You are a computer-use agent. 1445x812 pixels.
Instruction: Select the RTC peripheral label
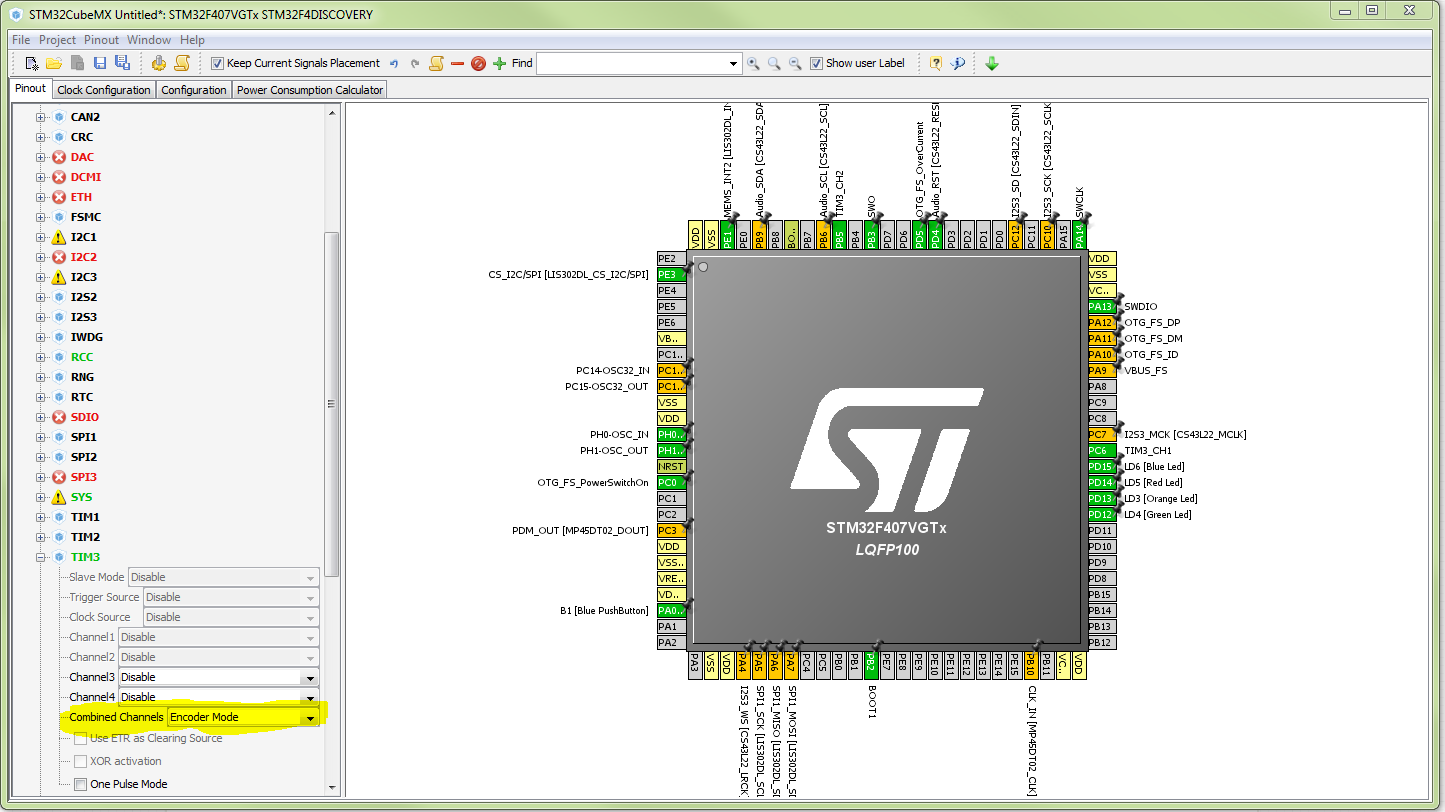pyautogui.click(x=82, y=397)
